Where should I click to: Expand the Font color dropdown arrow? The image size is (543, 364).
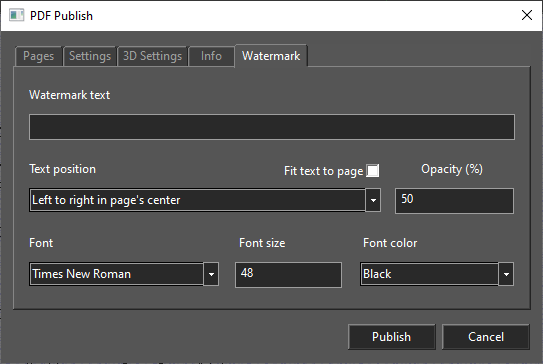point(506,274)
